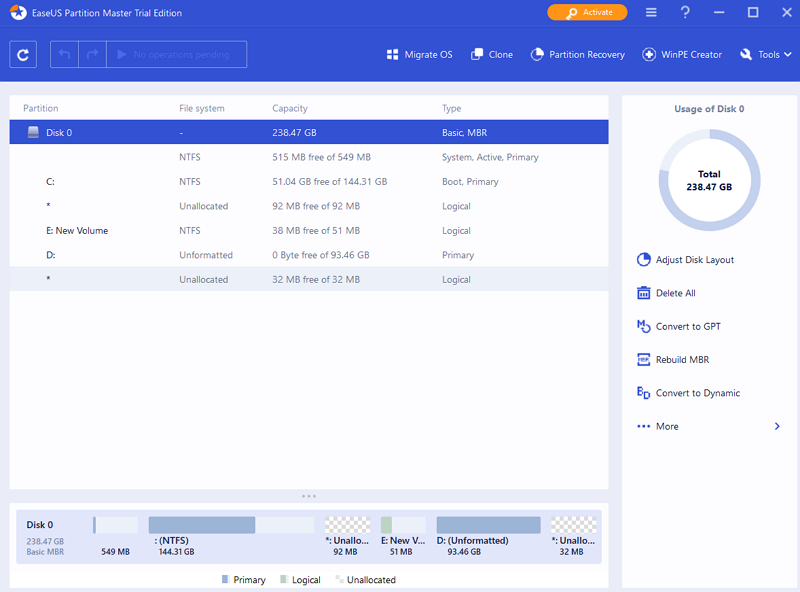Select Rebuild MBR action
The height and width of the screenshot is (592, 800).
682,360
